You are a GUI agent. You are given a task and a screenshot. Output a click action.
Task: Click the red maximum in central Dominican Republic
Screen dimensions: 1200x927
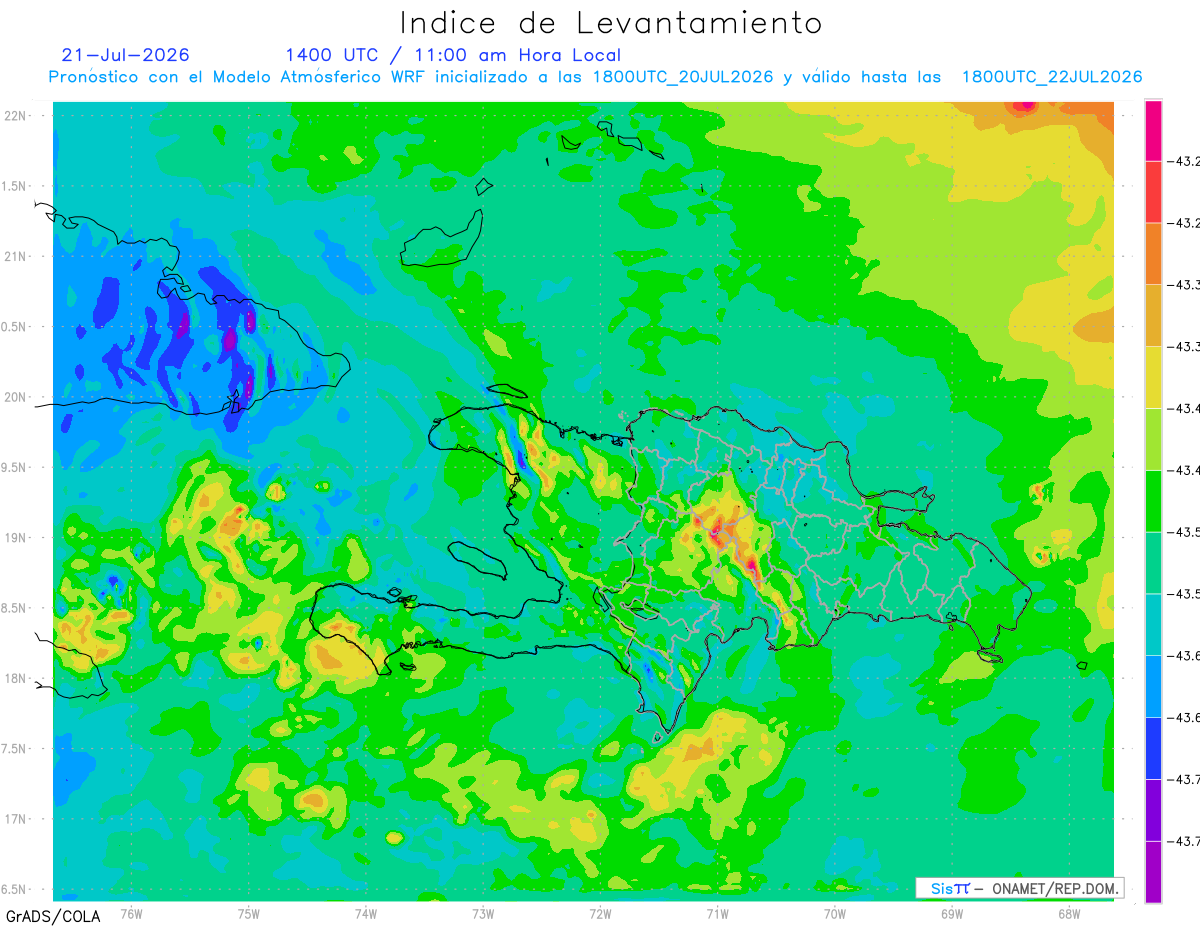(717, 531)
